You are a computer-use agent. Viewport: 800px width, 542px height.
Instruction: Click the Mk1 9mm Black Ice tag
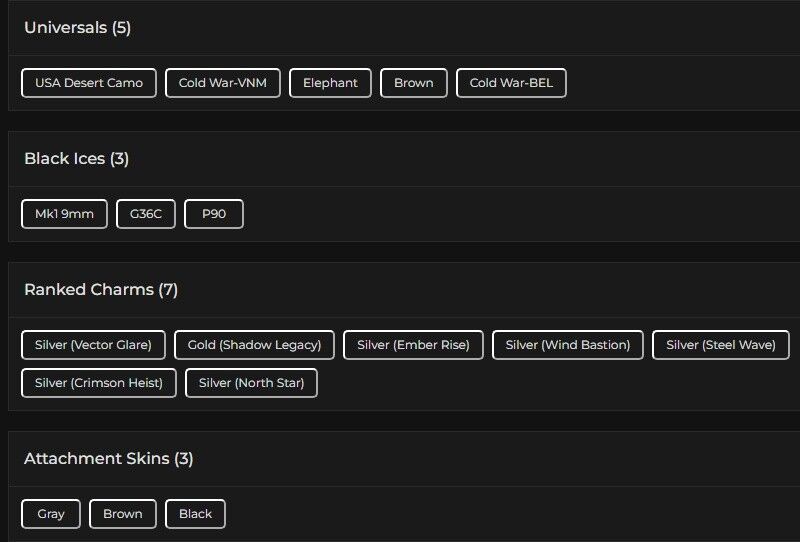tap(64, 214)
